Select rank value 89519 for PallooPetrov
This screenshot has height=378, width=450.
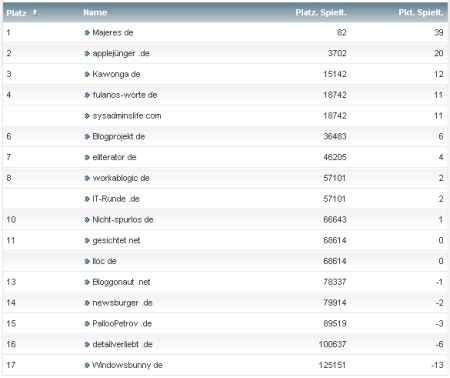335,323
